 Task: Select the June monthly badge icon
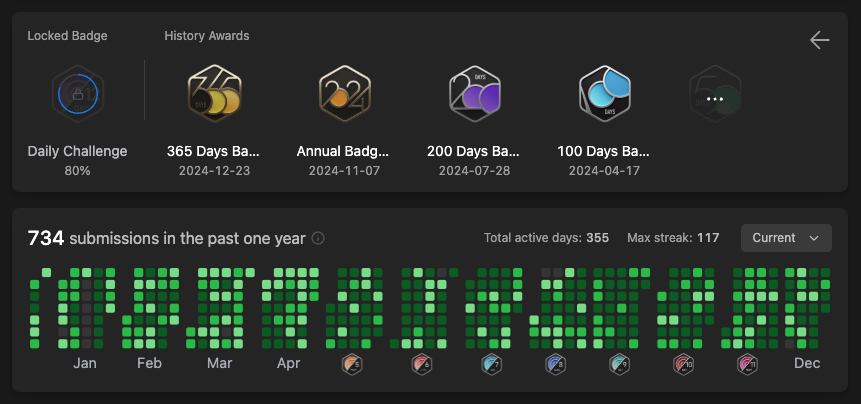pos(422,364)
